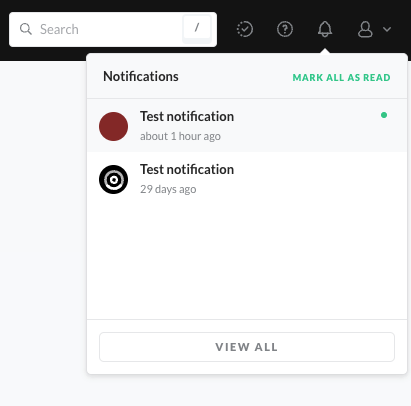
Task: Click the '29 days ago' timestamp
Action: point(168,189)
